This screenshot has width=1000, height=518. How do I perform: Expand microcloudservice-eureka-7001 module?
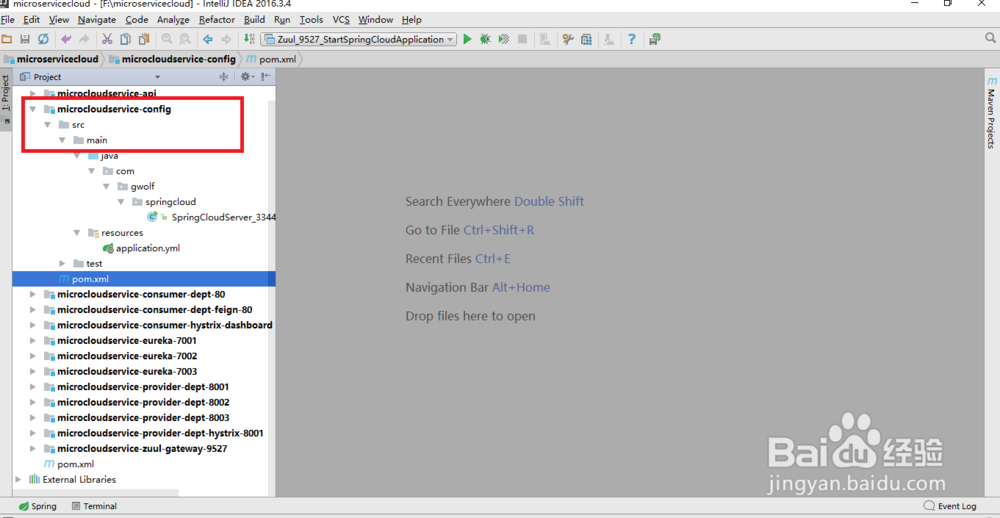pos(33,341)
